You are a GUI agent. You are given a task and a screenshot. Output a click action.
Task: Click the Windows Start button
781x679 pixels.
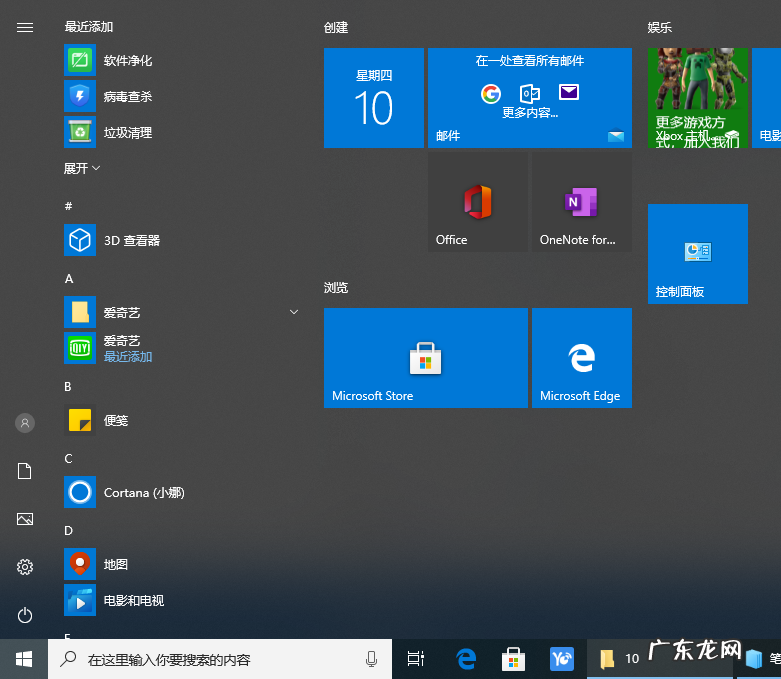coord(24,659)
